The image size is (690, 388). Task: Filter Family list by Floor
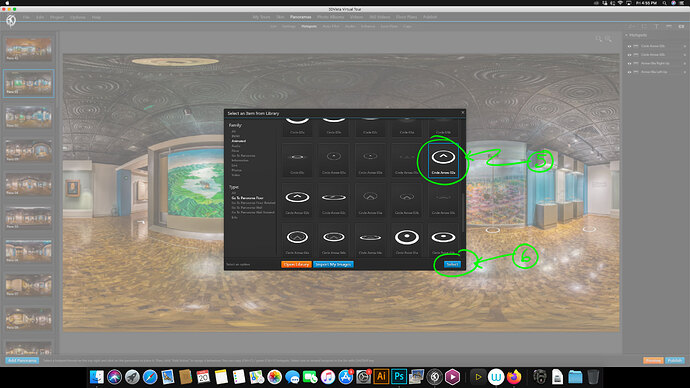[x=235, y=151]
